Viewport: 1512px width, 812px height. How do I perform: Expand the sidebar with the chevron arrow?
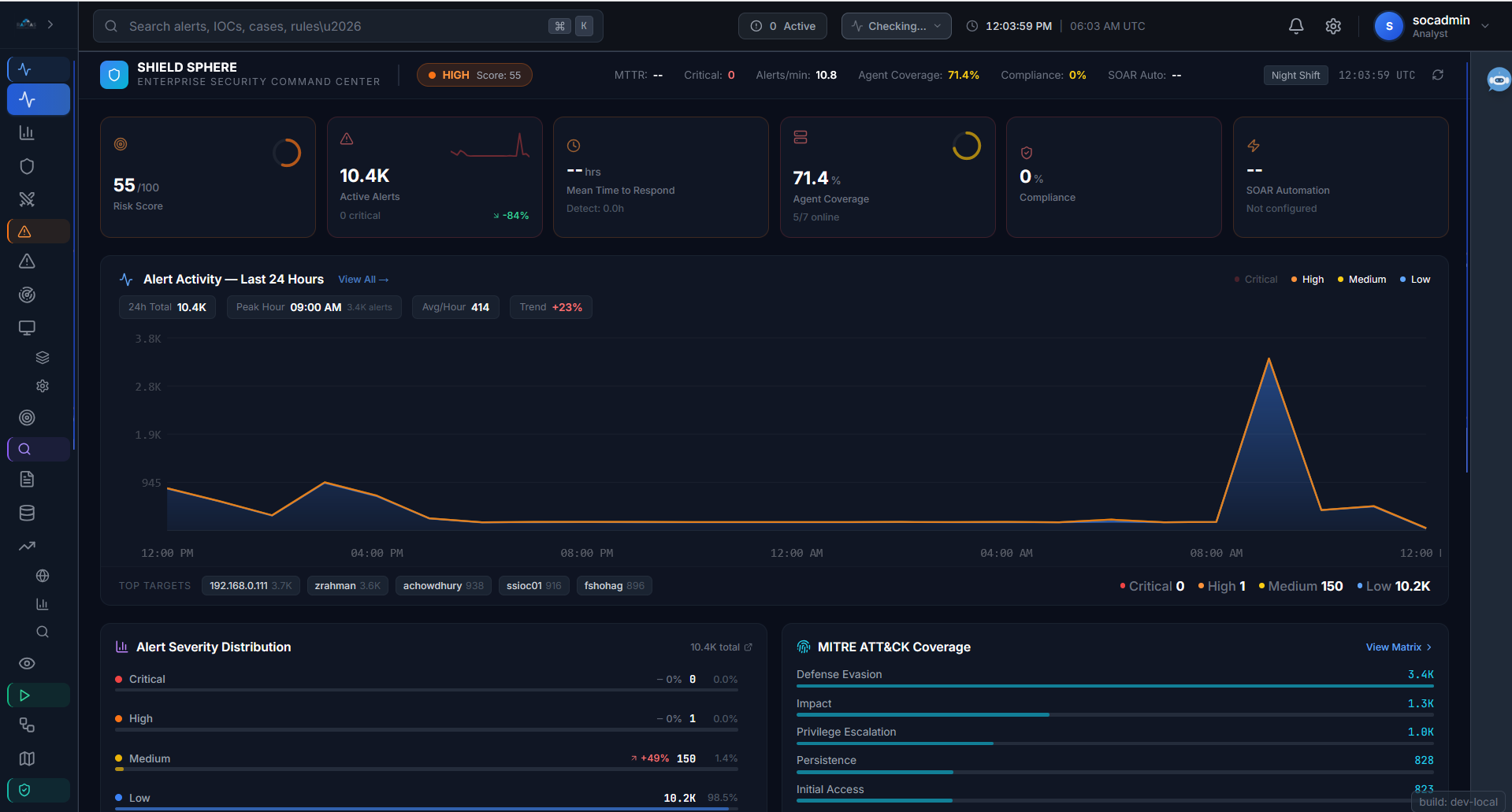tap(50, 24)
